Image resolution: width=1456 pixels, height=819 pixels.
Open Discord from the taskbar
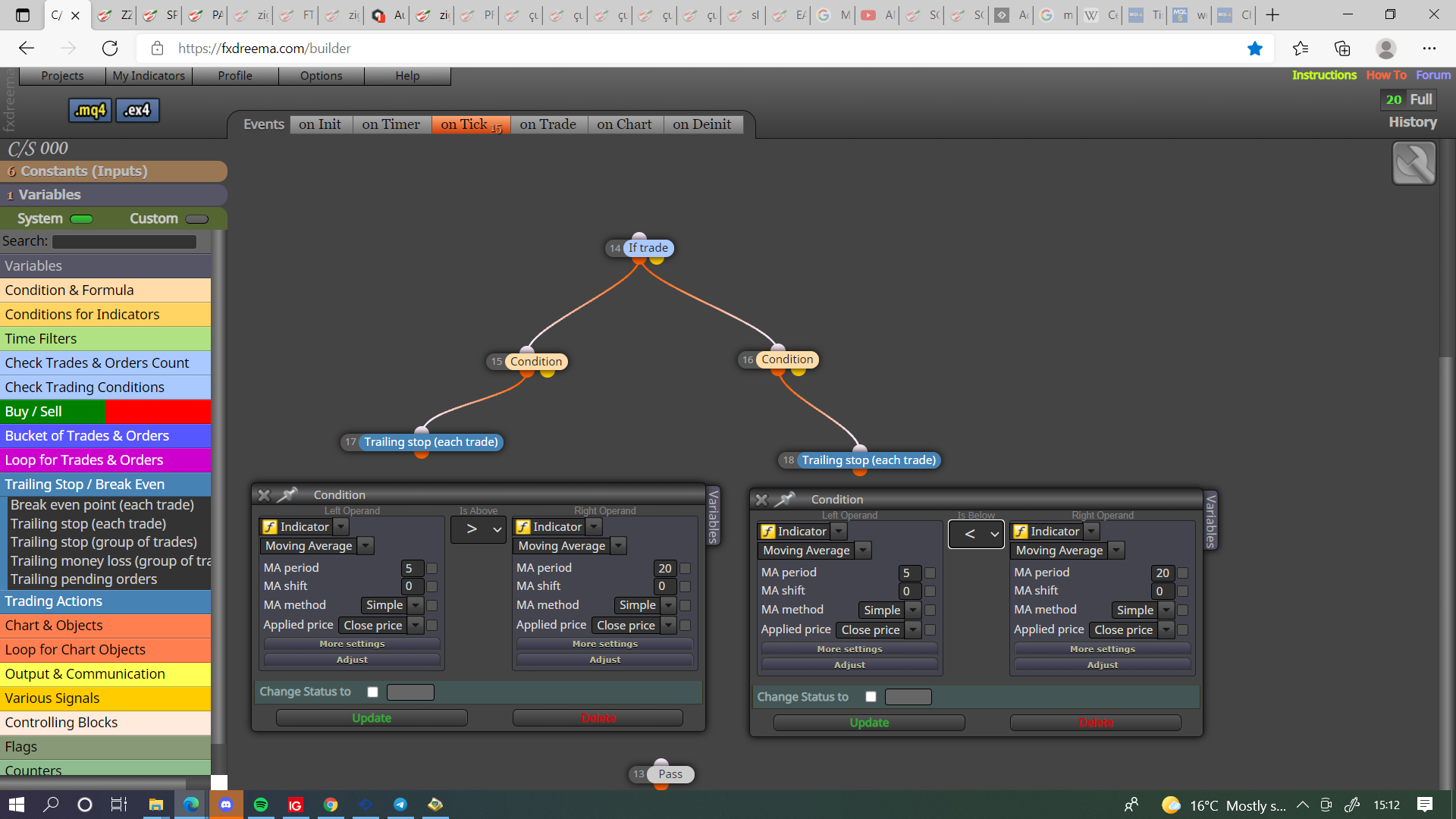(x=226, y=805)
